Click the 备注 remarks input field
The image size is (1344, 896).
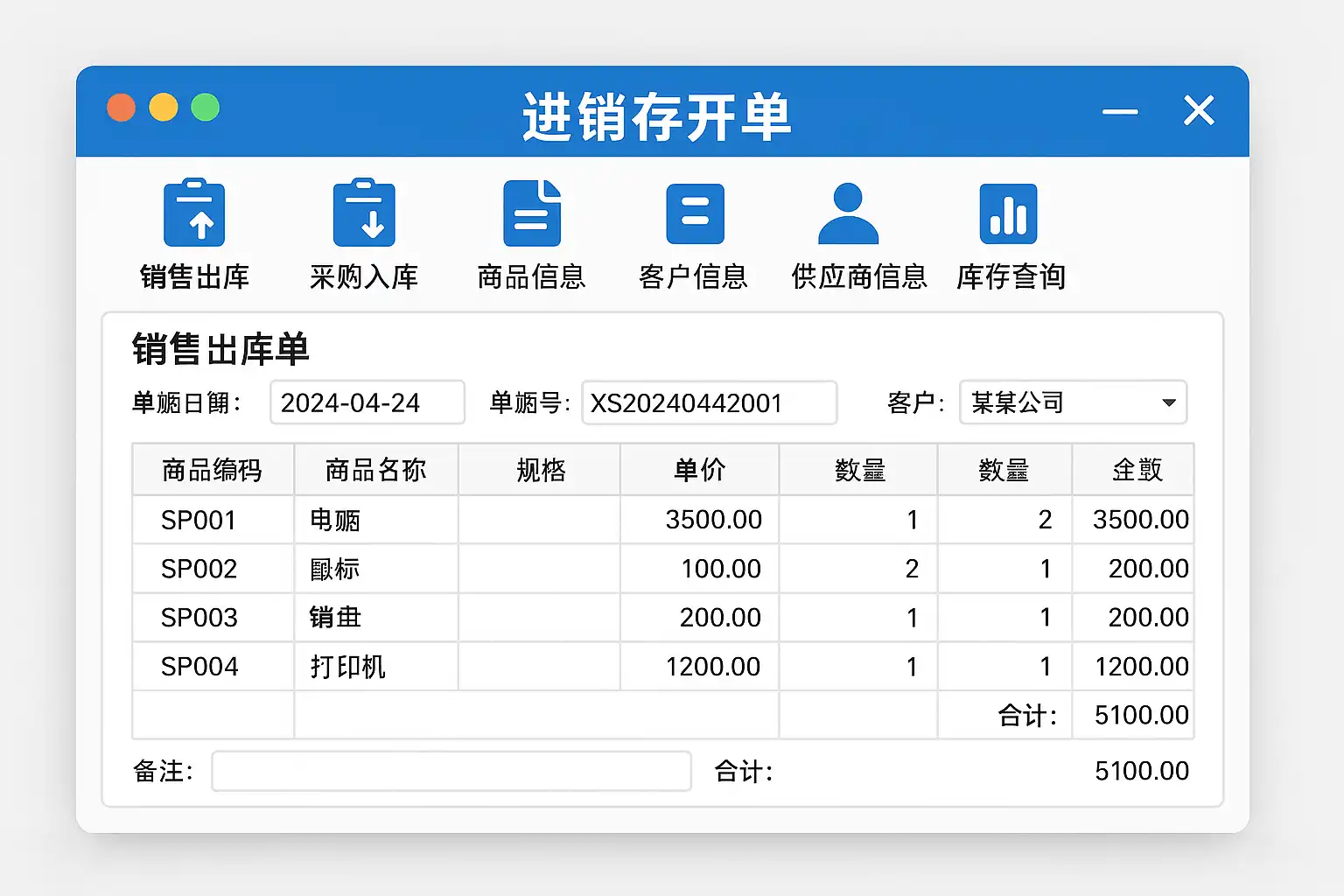[451, 771]
